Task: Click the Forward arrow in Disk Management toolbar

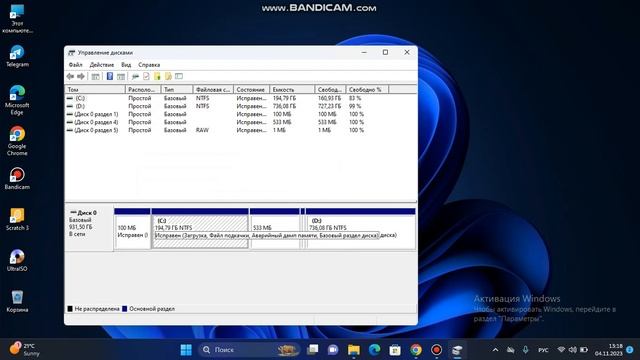Action: pyautogui.click(x=81, y=76)
